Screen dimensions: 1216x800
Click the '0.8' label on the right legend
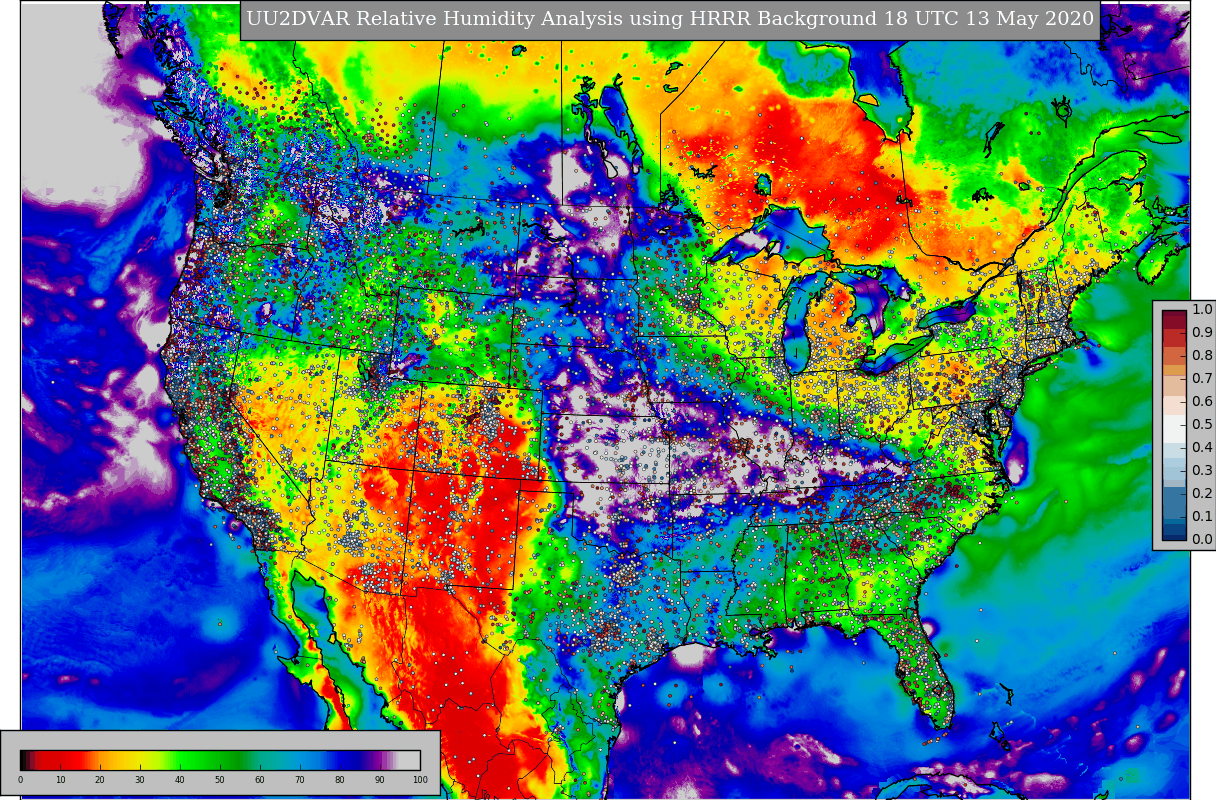(x=1202, y=356)
